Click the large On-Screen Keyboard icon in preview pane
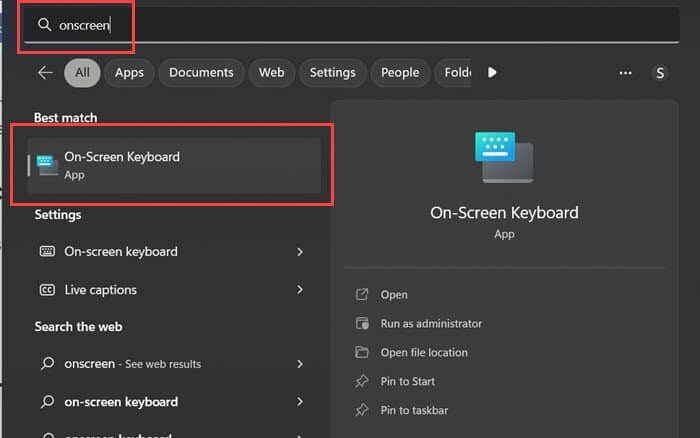The image size is (700, 438). coord(504,157)
